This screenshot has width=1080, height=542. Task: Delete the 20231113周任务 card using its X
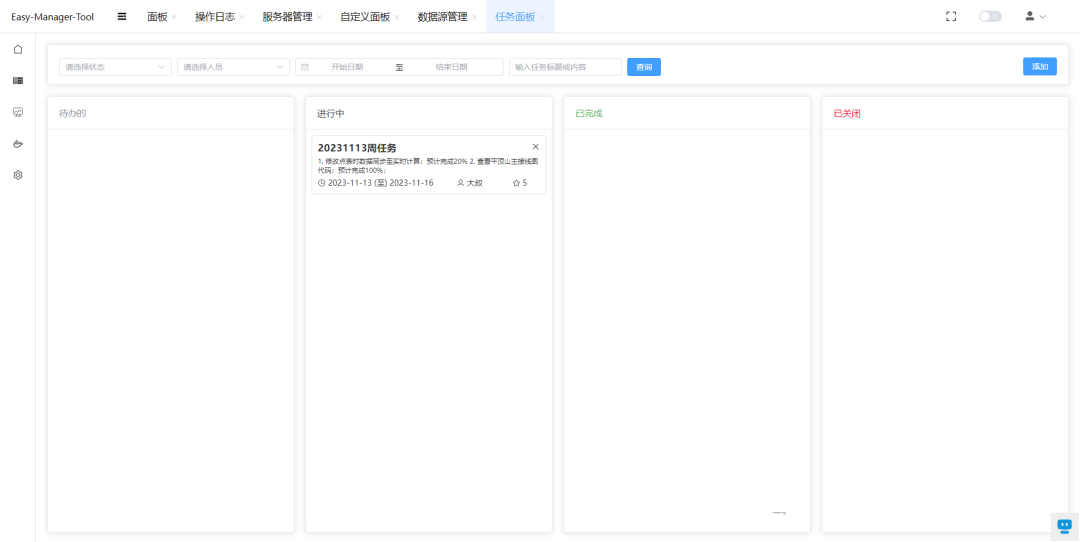click(x=535, y=147)
